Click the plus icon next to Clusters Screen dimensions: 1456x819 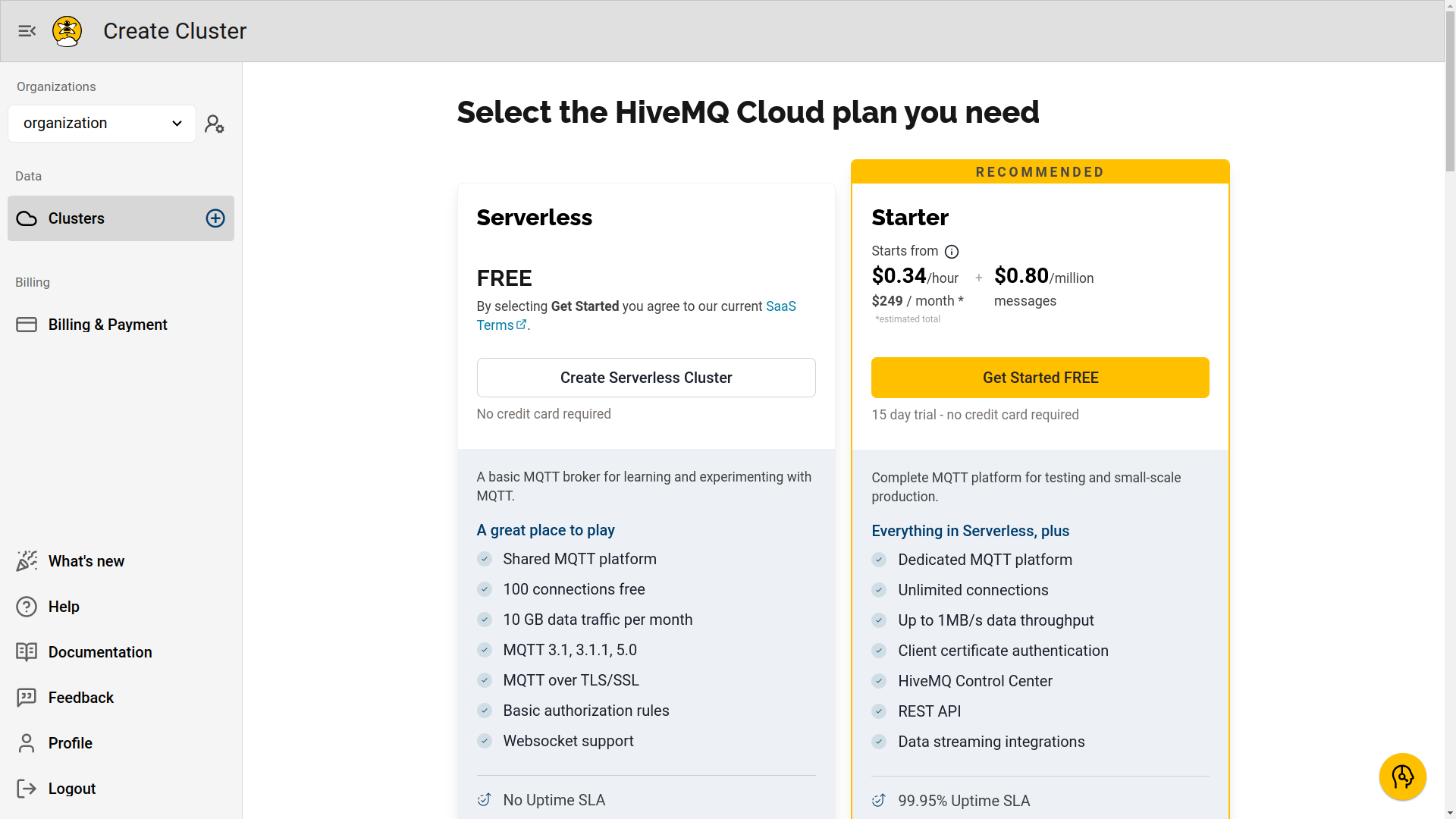tap(215, 218)
